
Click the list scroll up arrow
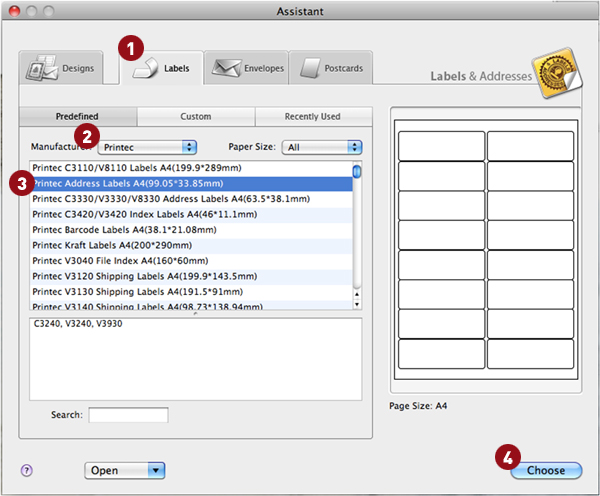point(357,294)
